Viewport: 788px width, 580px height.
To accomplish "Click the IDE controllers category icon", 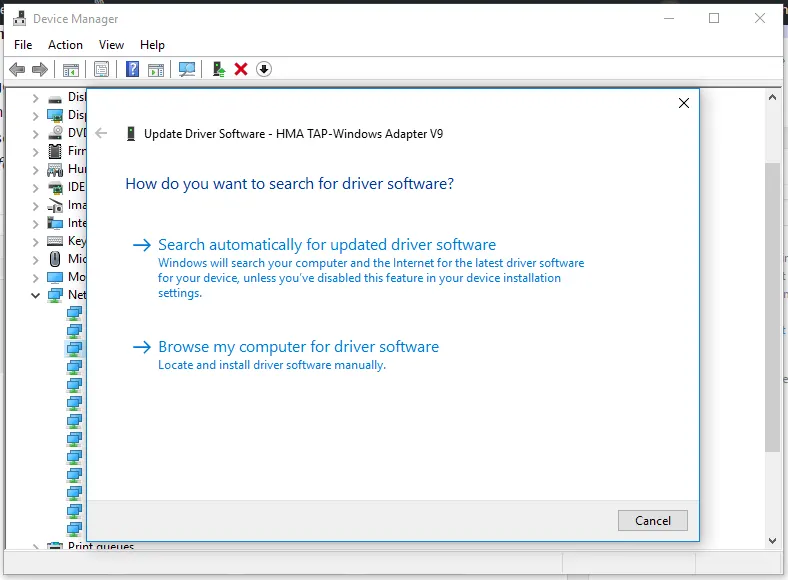I will [55, 188].
